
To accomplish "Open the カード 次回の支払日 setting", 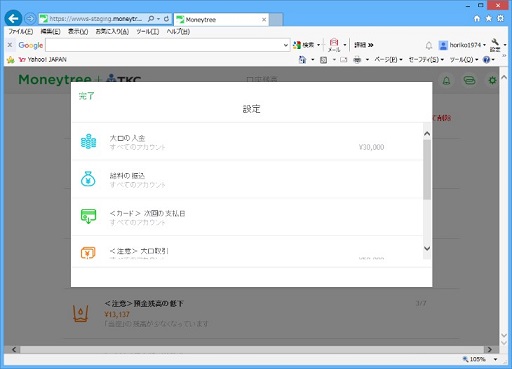I will (x=247, y=217).
